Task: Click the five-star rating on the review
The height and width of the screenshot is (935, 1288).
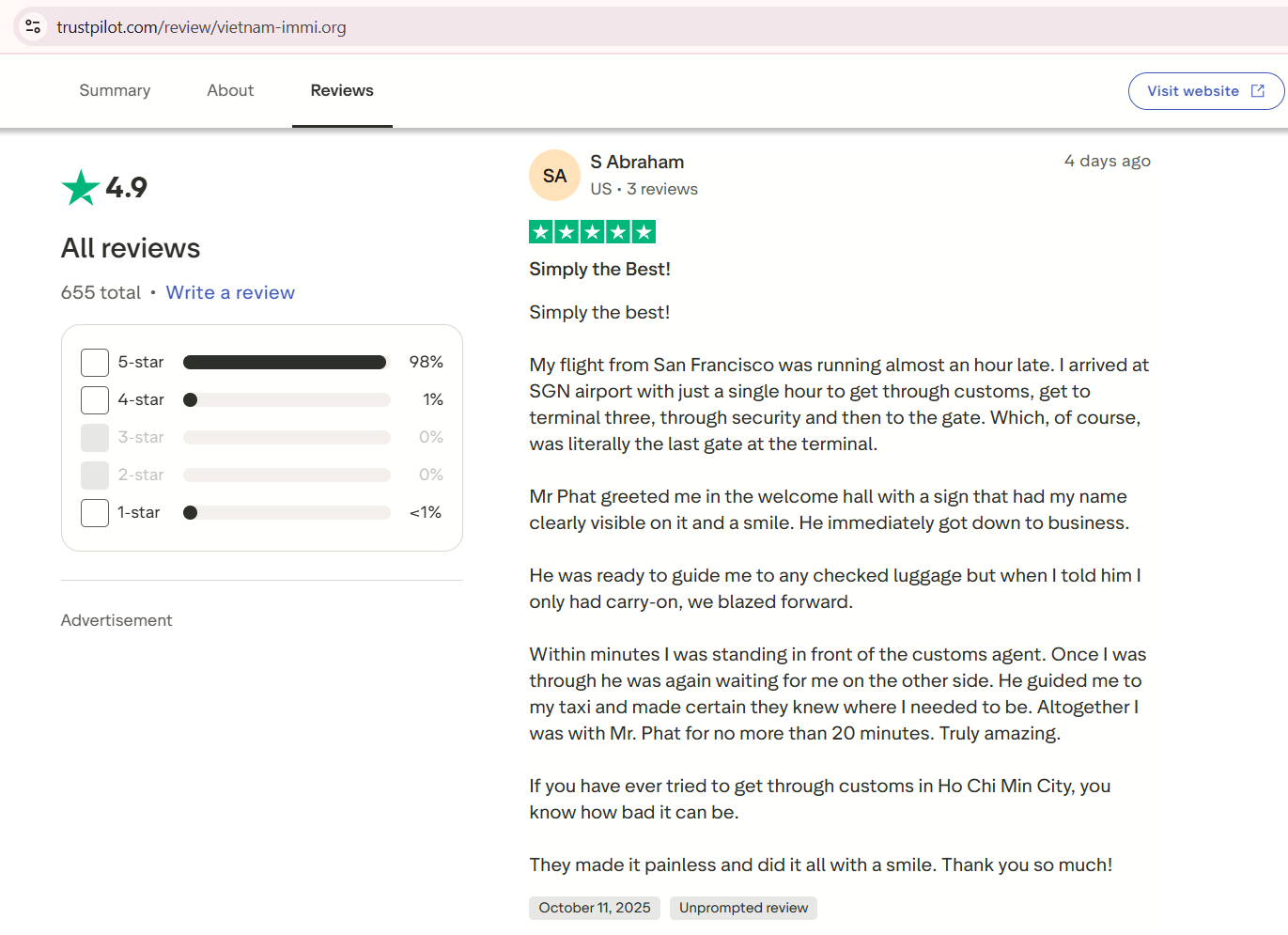Action: pos(592,232)
